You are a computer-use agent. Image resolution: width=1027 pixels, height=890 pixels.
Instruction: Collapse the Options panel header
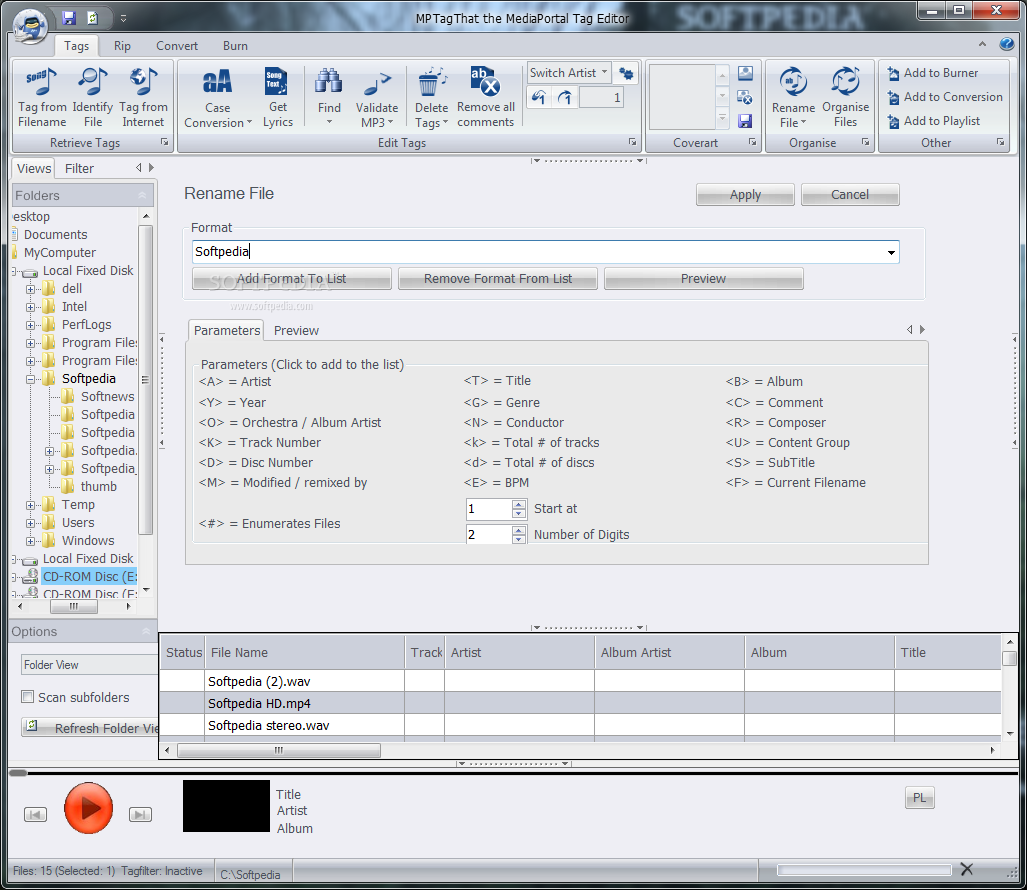coord(145,631)
